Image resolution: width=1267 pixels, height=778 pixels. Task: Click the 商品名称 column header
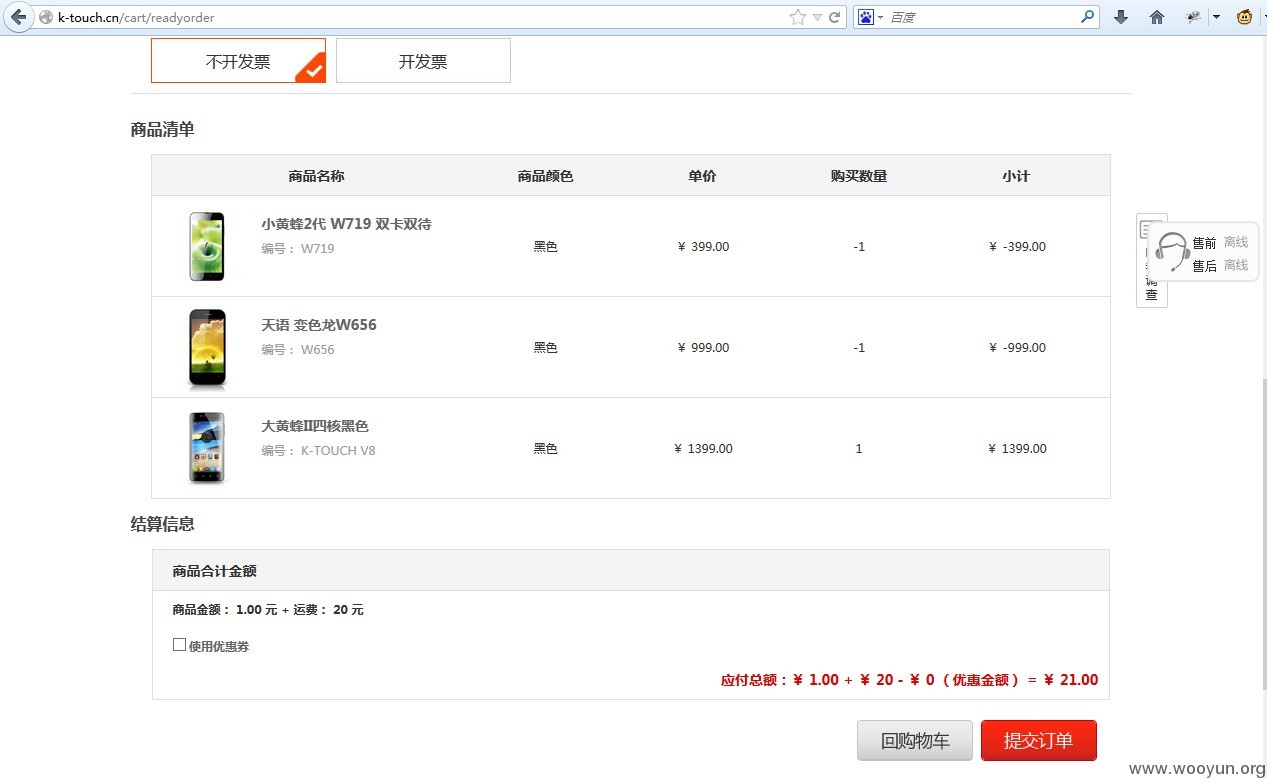[x=316, y=176]
